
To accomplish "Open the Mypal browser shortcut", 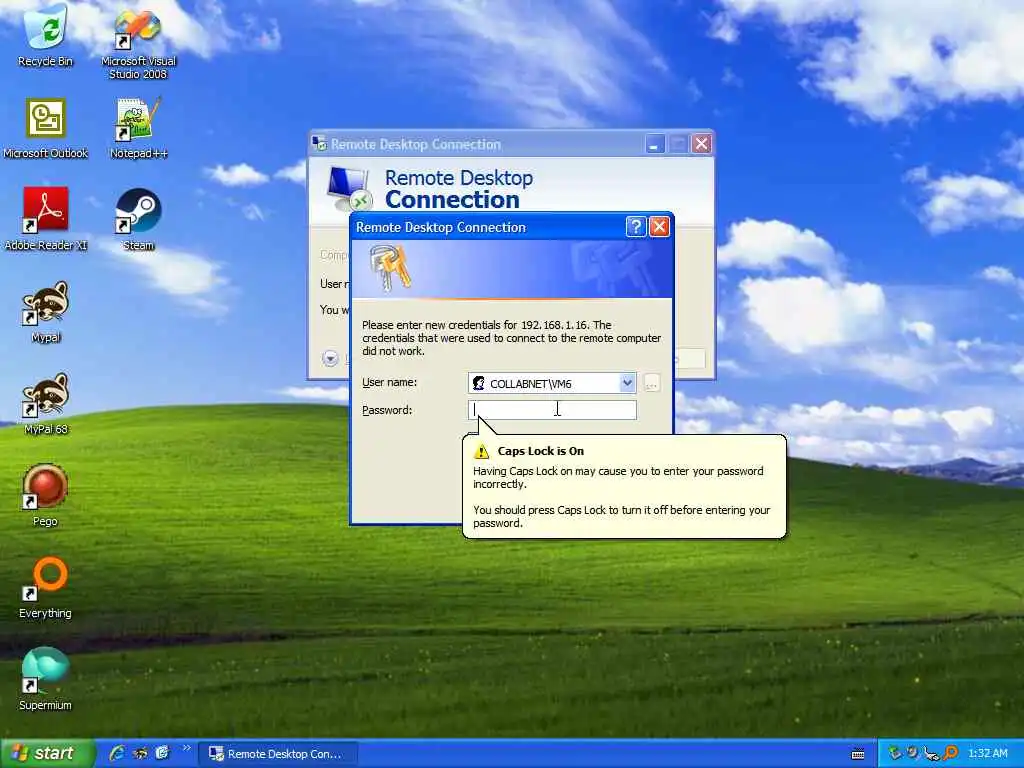I will (x=46, y=312).
